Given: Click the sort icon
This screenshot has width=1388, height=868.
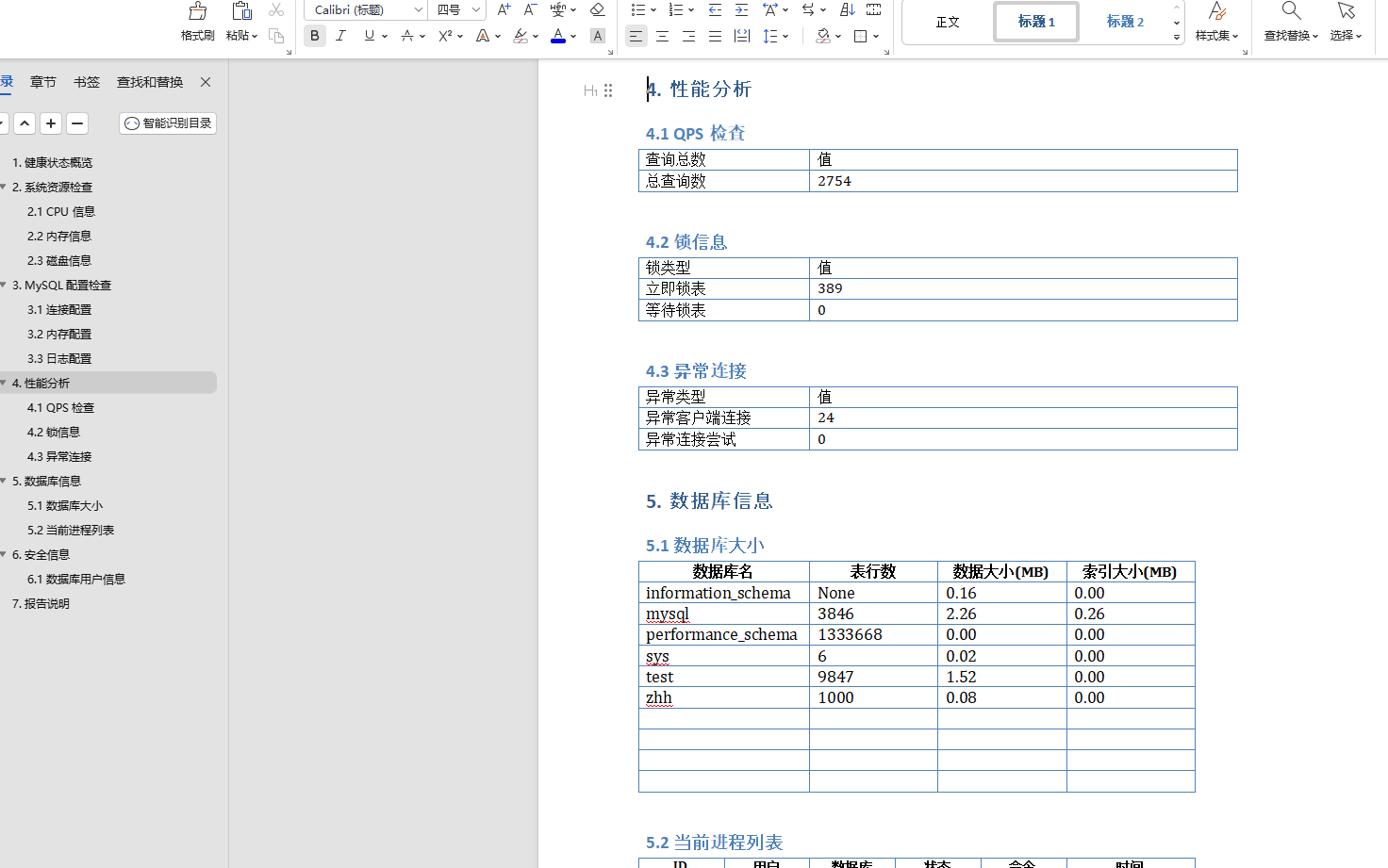Looking at the screenshot, I should 848,9.
